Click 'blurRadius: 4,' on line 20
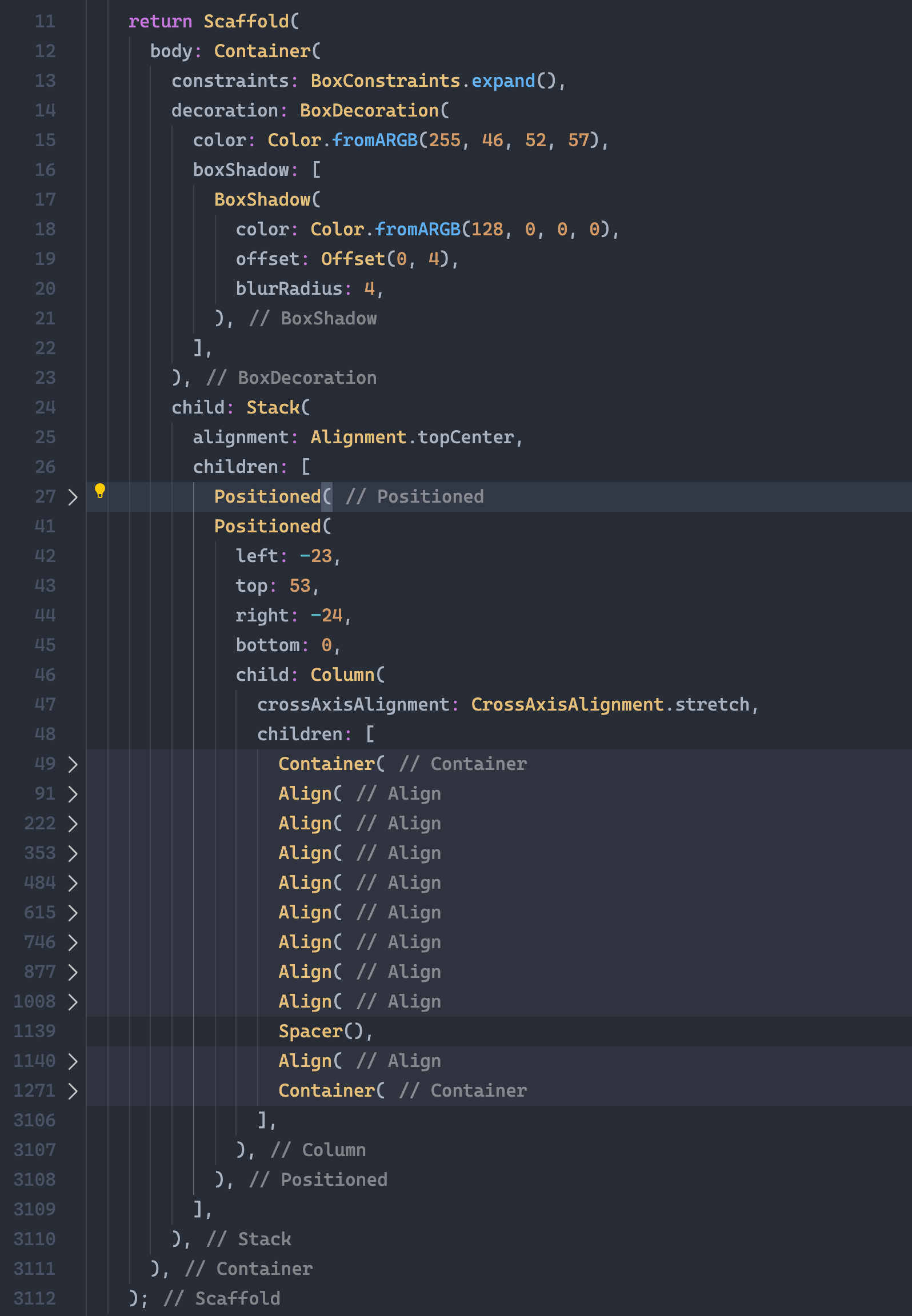Screen dimensions: 912x1316 [310, 289]
